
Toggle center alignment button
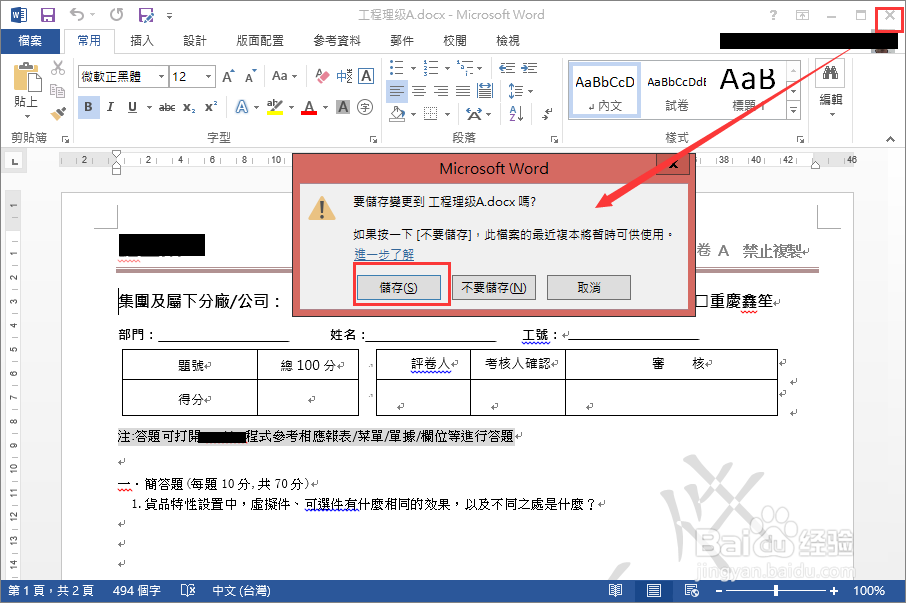tap(419, 91)
